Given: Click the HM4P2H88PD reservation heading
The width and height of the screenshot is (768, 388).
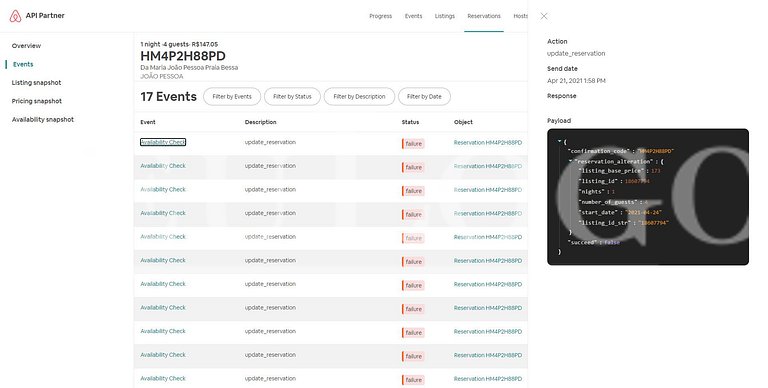Looking at the screenshot, I should click(x=183, y=56).
